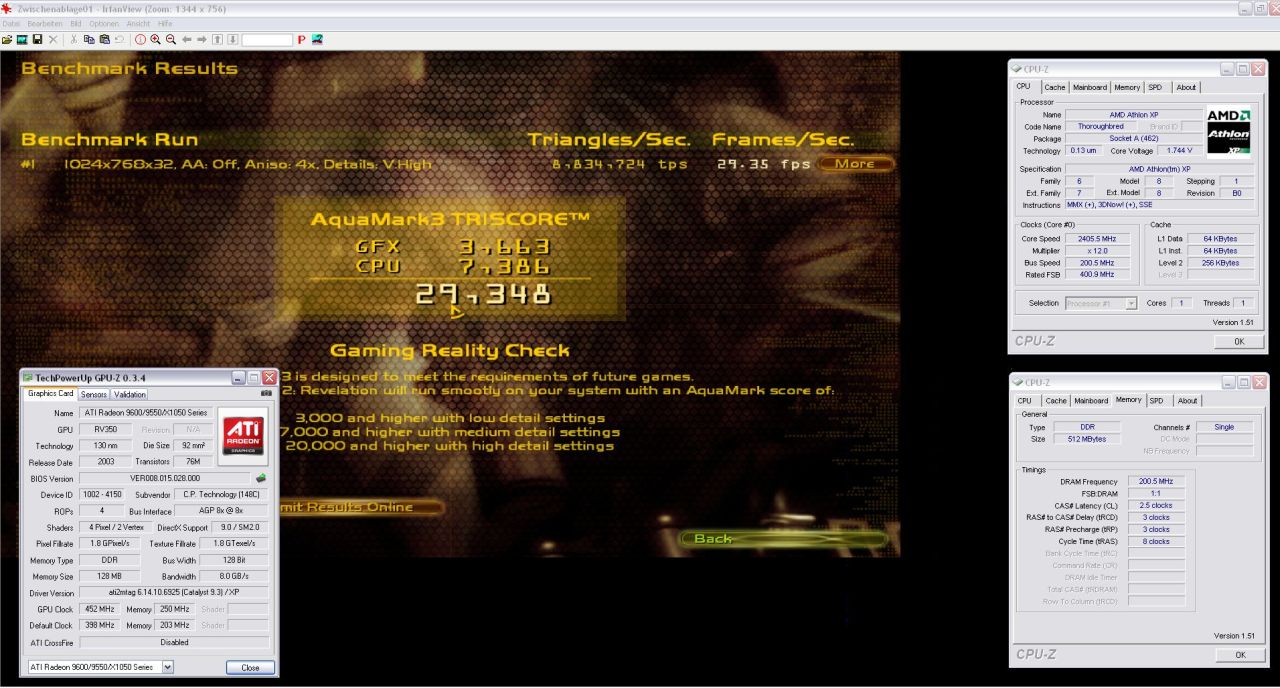The width and height of the screenshot is (1280, 688).
Task: Open the Optionen menu
Action: point(104,23)
